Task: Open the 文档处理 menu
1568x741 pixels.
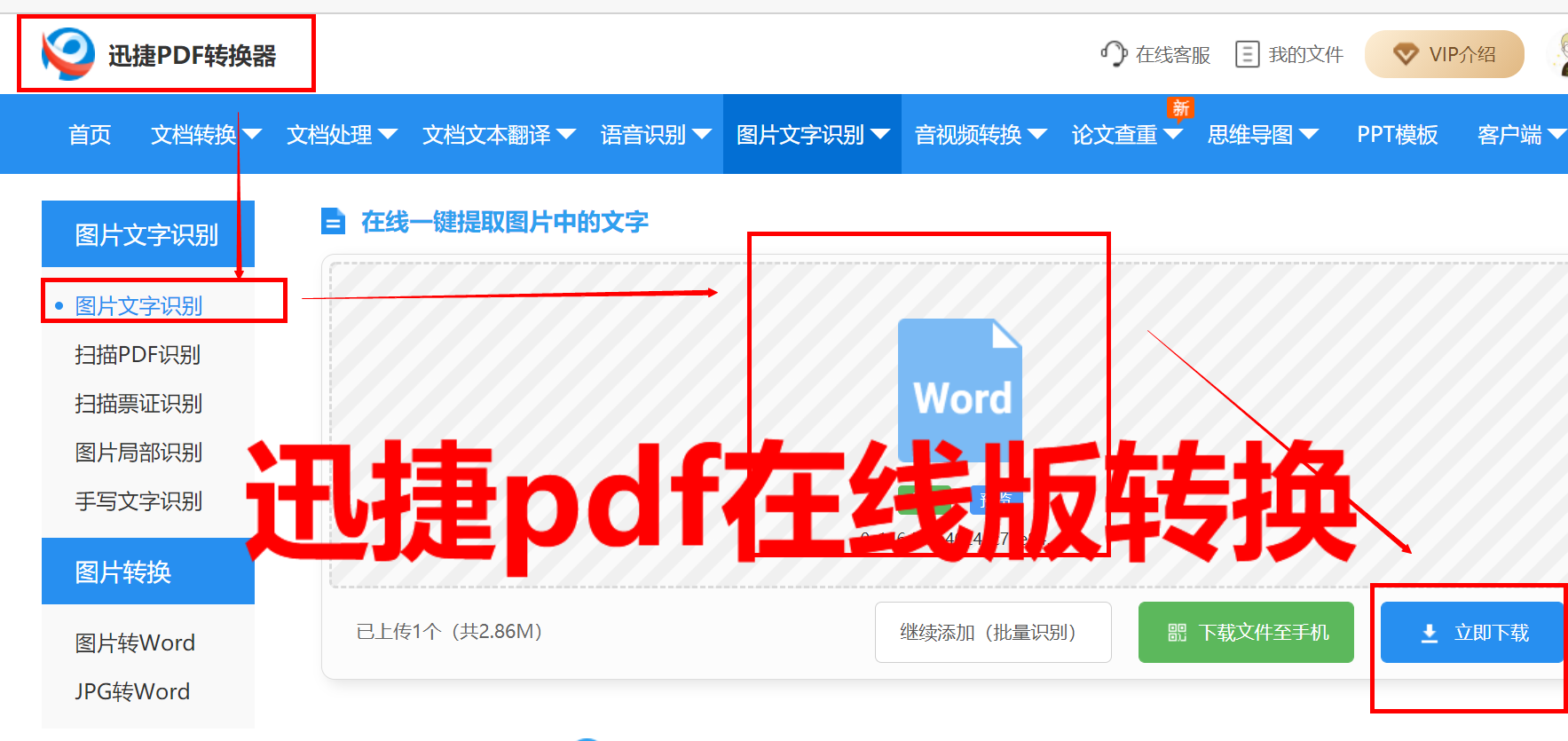Action: click(329, 134)
